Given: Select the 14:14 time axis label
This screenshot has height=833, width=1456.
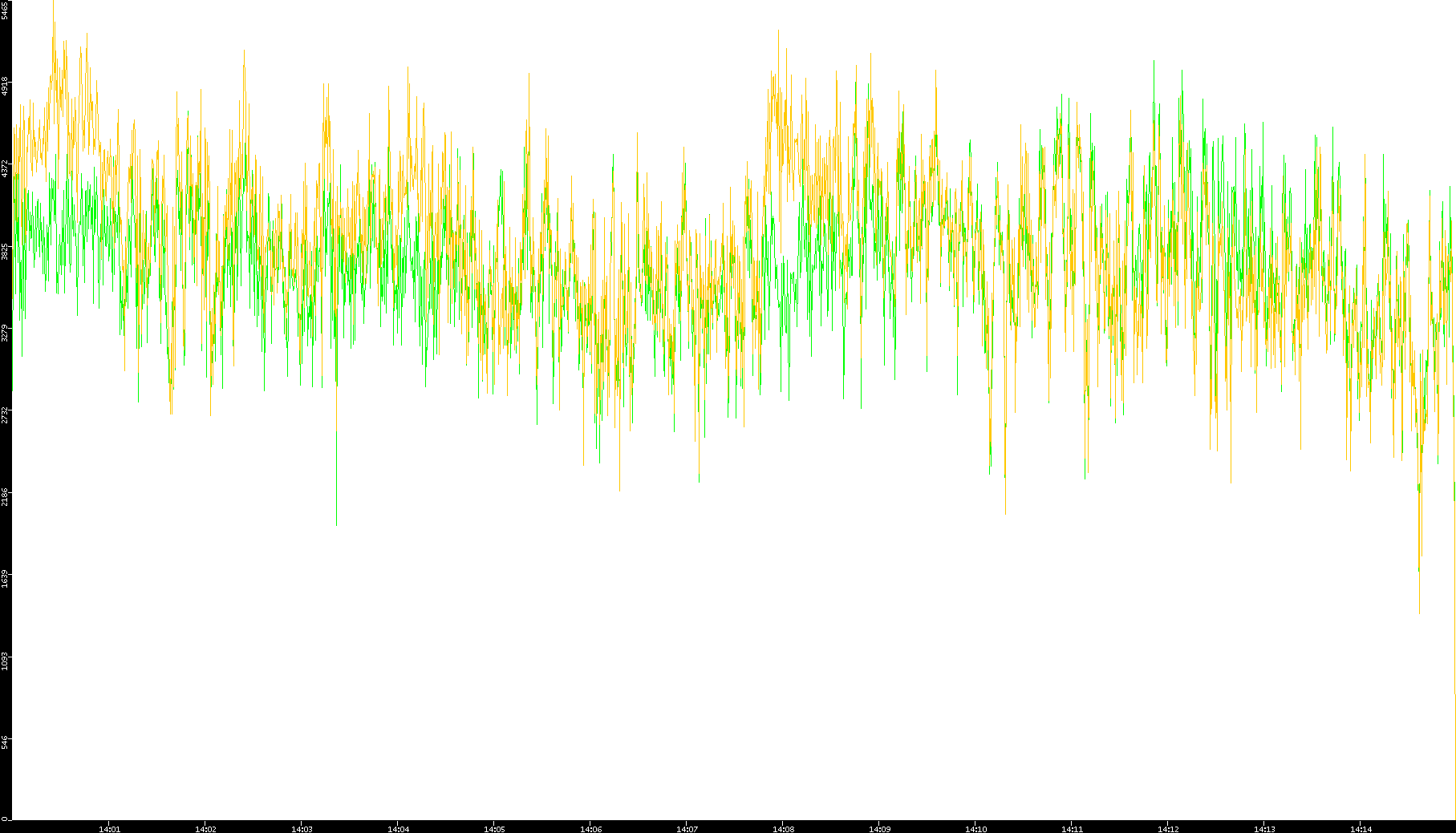Looking at the screenshot, I should click(x=1361, y=829).
